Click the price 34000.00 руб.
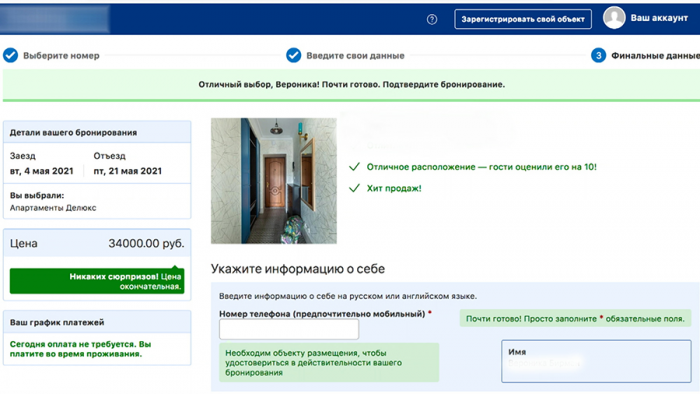 pyautogui.click(x=146, y=243)
